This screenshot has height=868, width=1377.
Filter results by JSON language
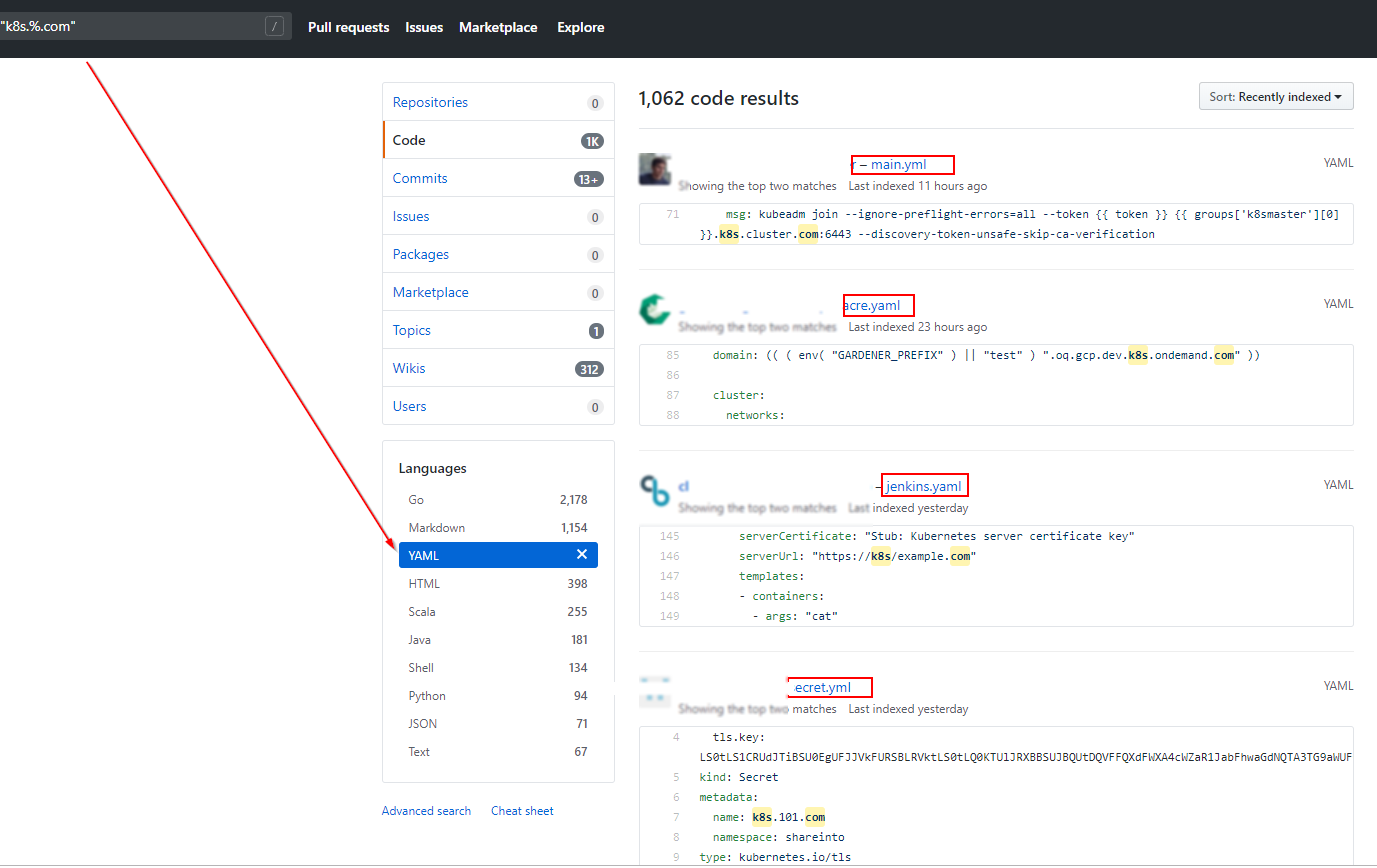click(x=498, y=723)
